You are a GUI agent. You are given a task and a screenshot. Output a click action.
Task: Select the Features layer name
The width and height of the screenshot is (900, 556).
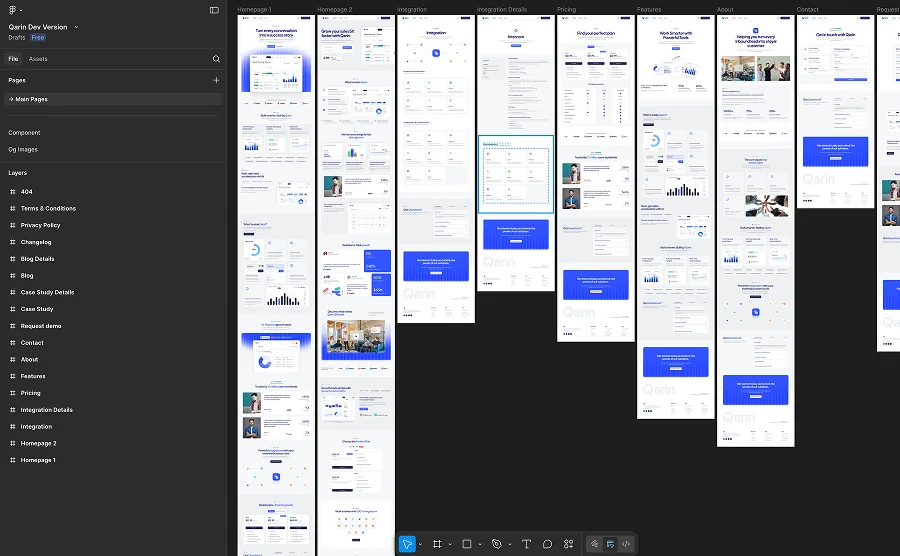click(33, 376)
